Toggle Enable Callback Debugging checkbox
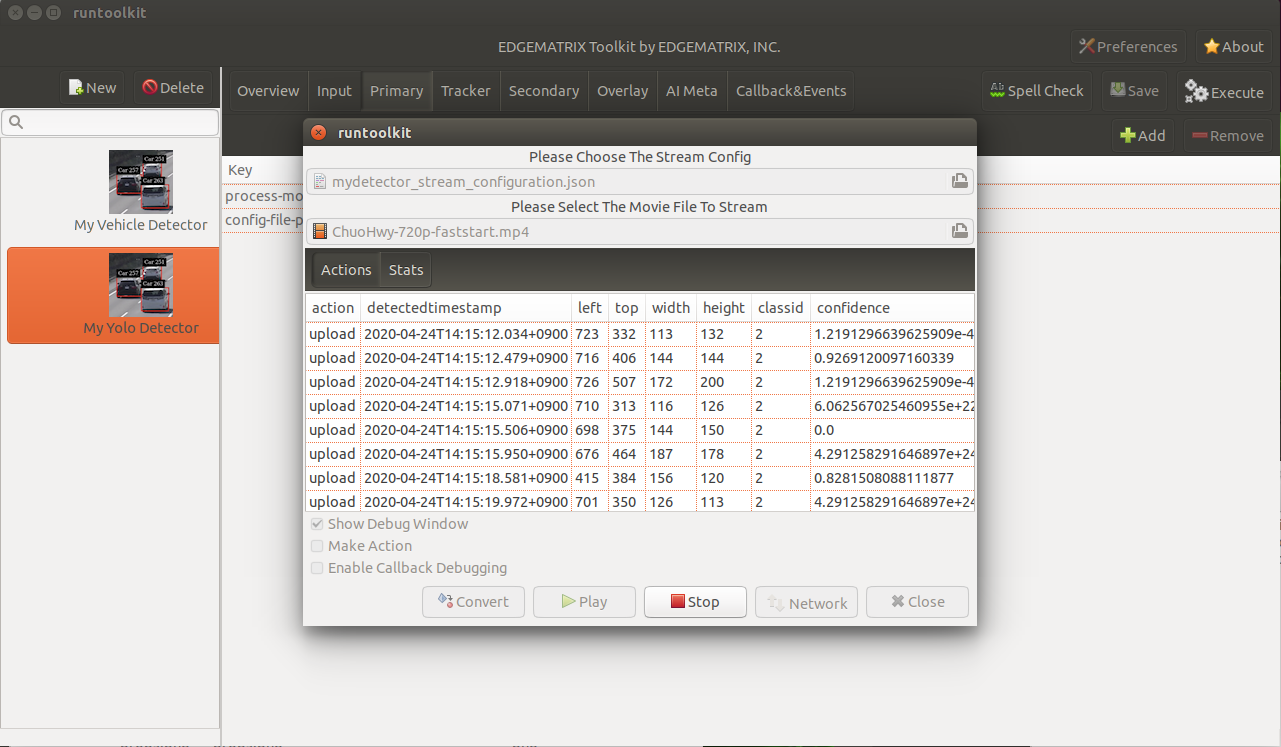This screenshot has width=1281, height=747. (317, 568)
